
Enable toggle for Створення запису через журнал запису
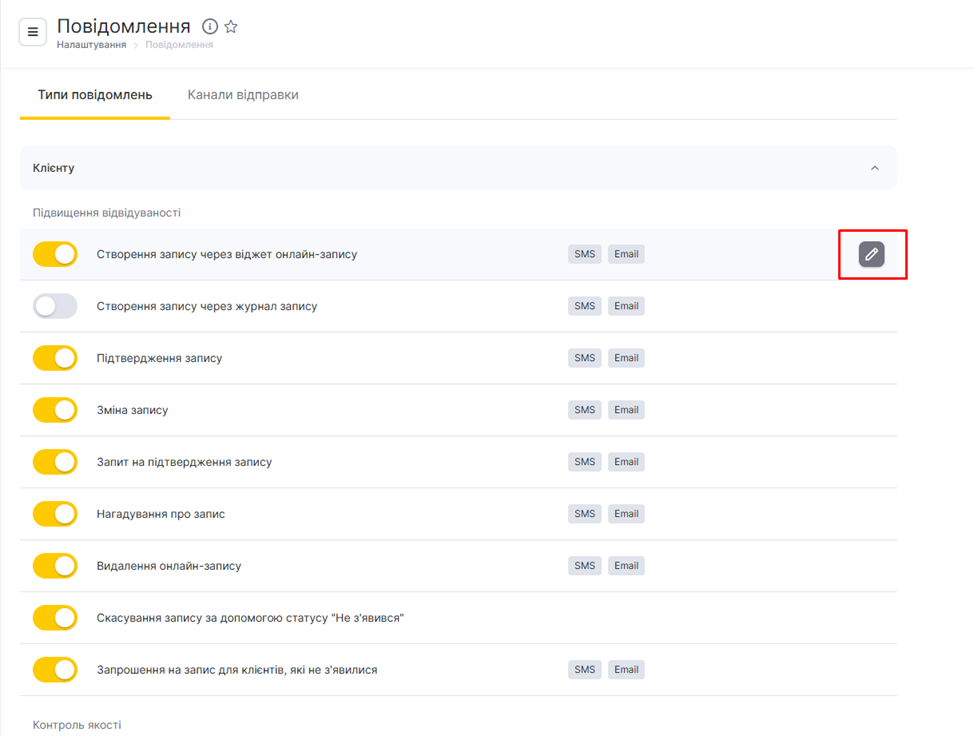pyautogui.click(x=55, y=306)
